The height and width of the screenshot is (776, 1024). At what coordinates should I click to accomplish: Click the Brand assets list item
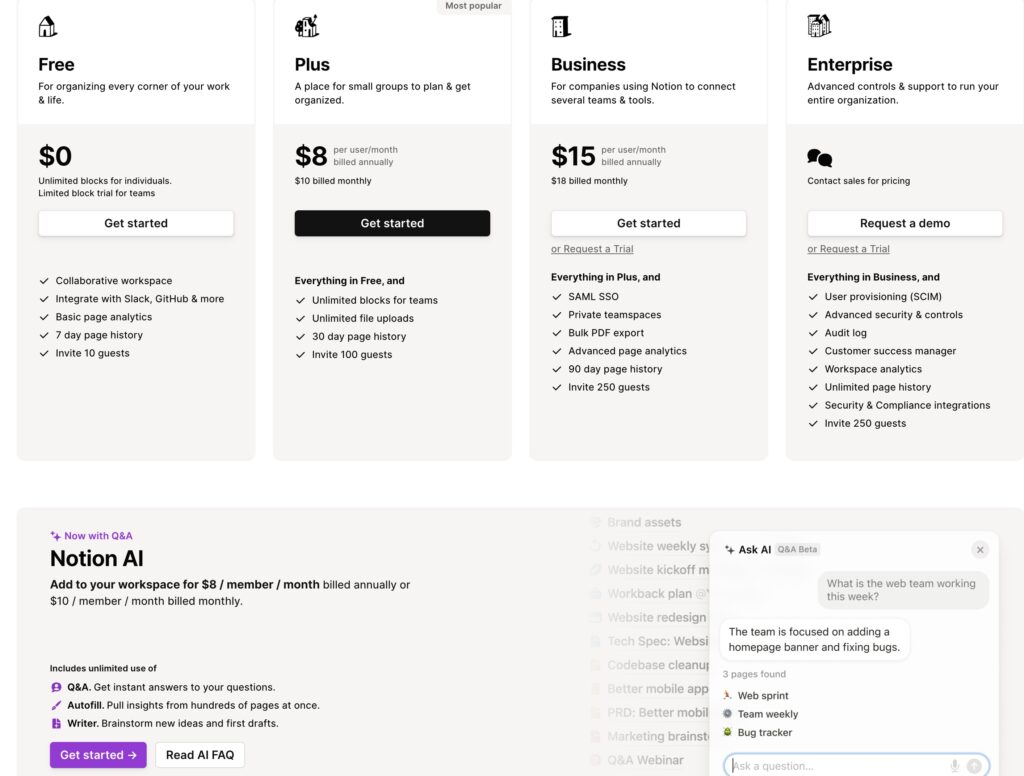coord(636,523)
